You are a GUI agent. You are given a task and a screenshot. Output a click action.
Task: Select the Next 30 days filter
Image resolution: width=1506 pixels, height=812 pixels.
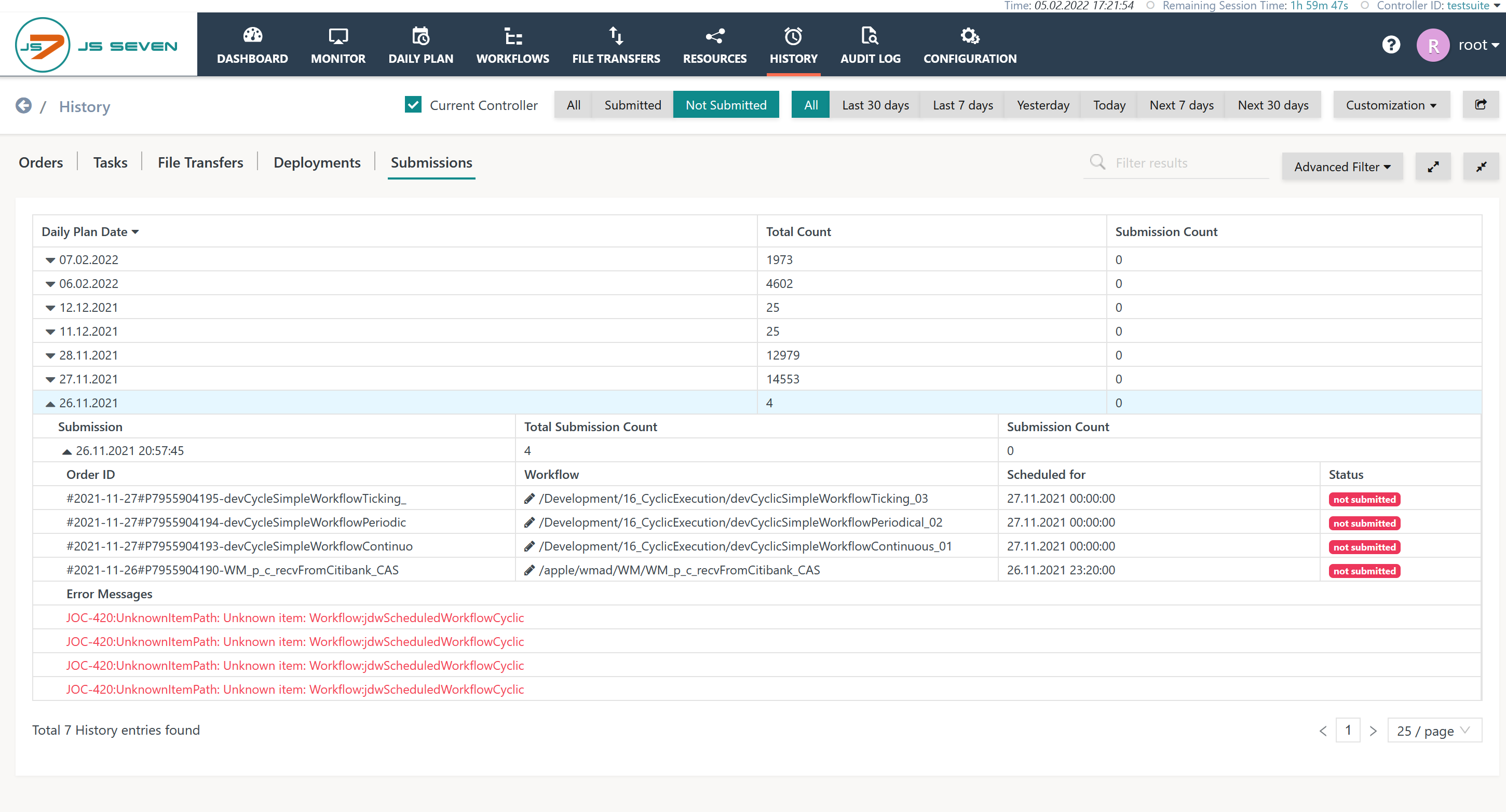click(1273, 105)
